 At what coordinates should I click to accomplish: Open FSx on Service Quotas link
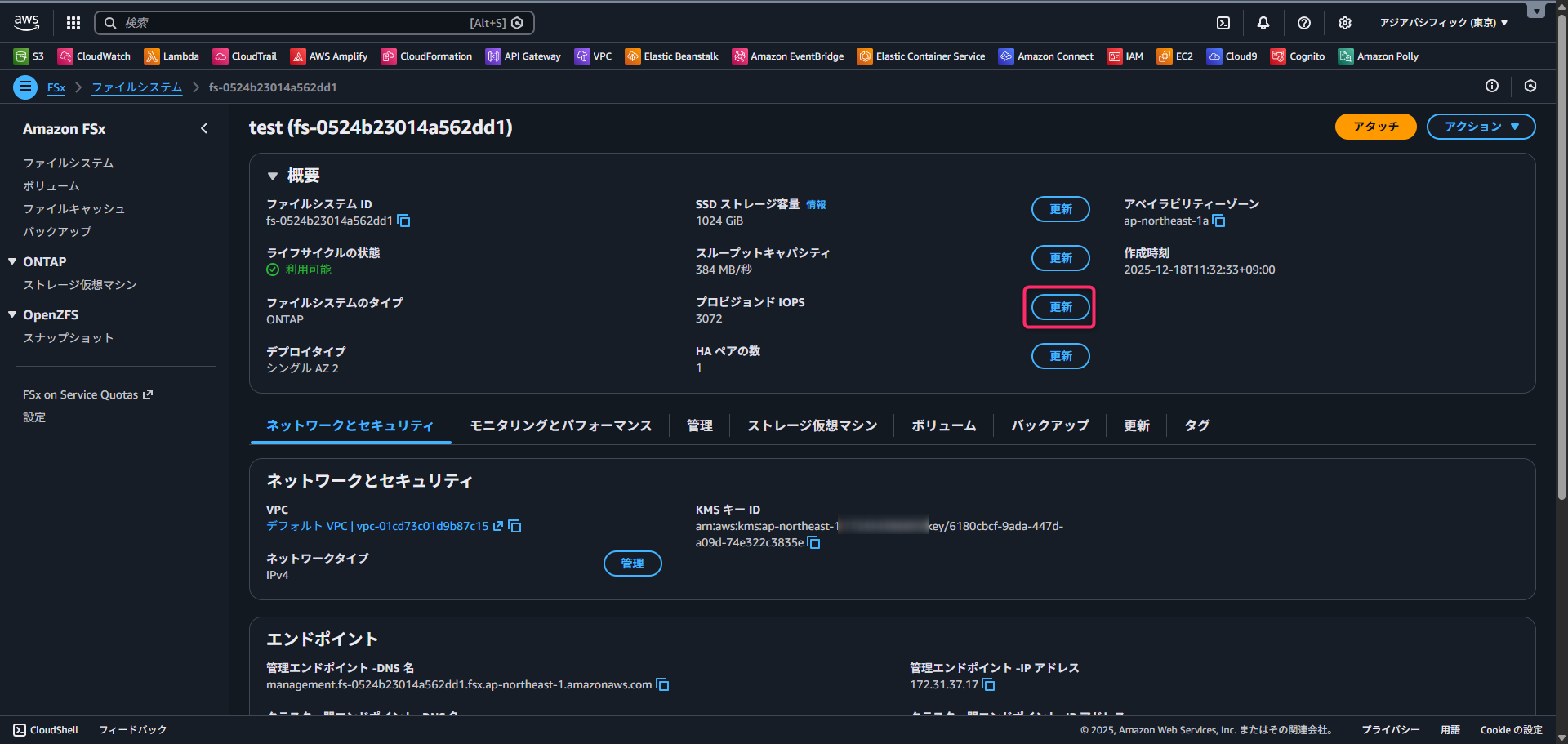tap(87, 394)
